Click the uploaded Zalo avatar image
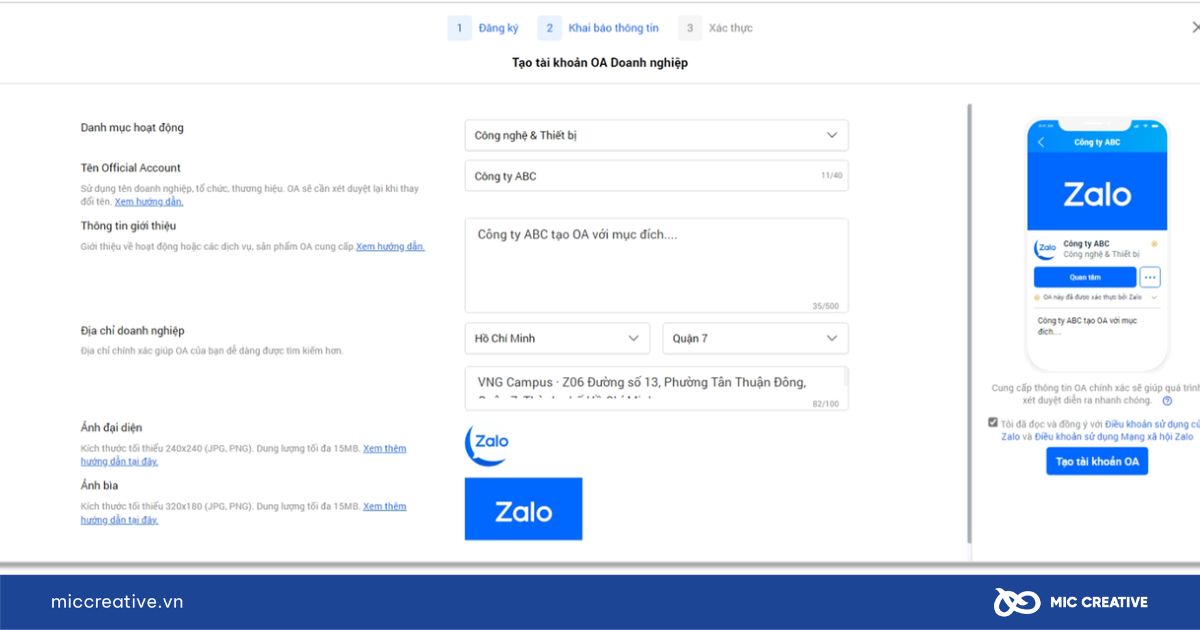Image resolution: width=1200 pixels, height=630 pixels. [487, 445]
